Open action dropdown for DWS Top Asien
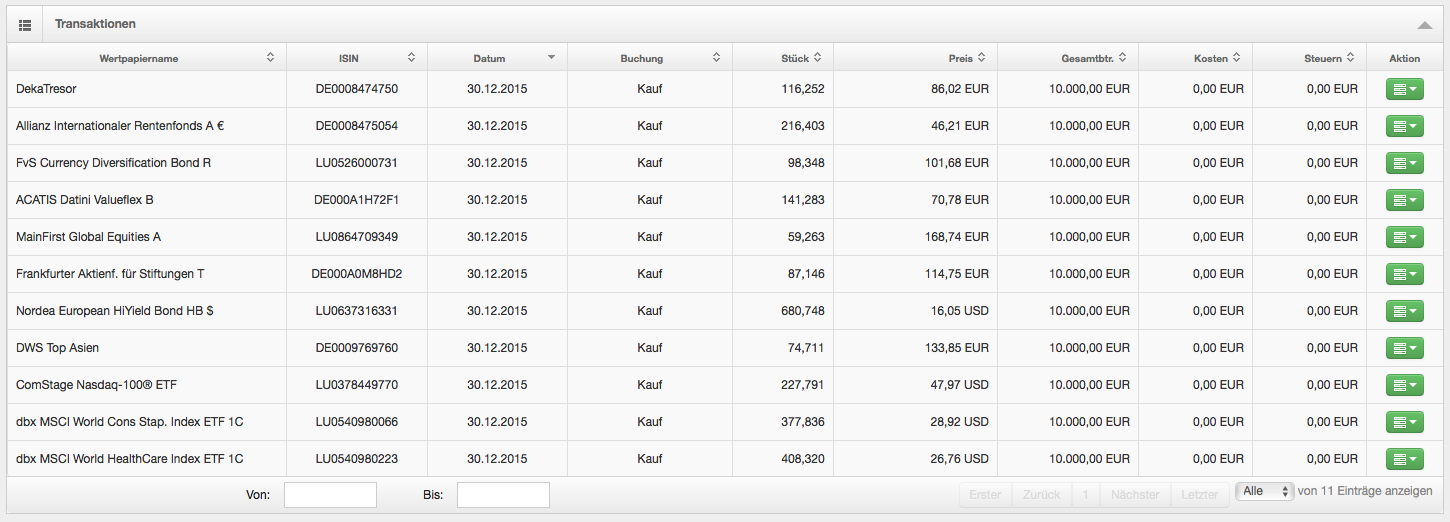 1405,348
